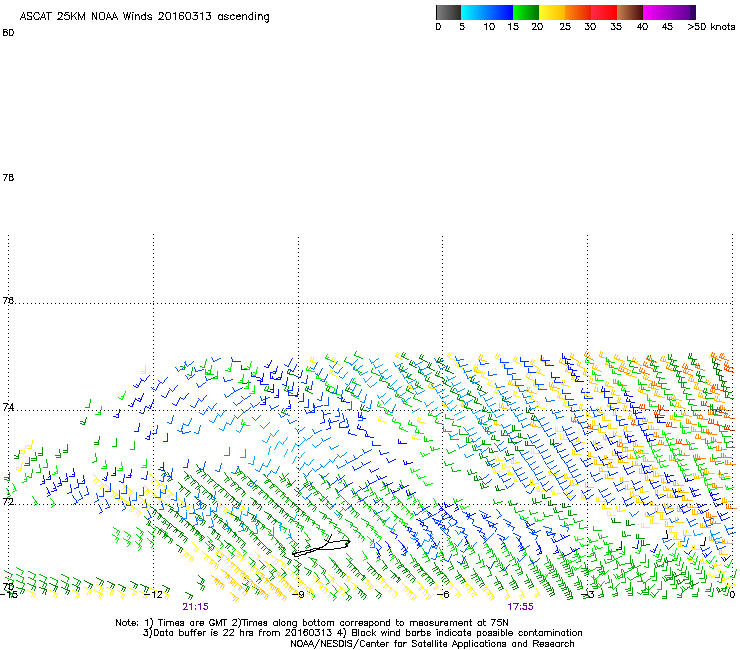Click the longitude label -9 on bottom axis
Image resolution: width=740 pixels, height=650 pixels.
click(x=298, y=594)
